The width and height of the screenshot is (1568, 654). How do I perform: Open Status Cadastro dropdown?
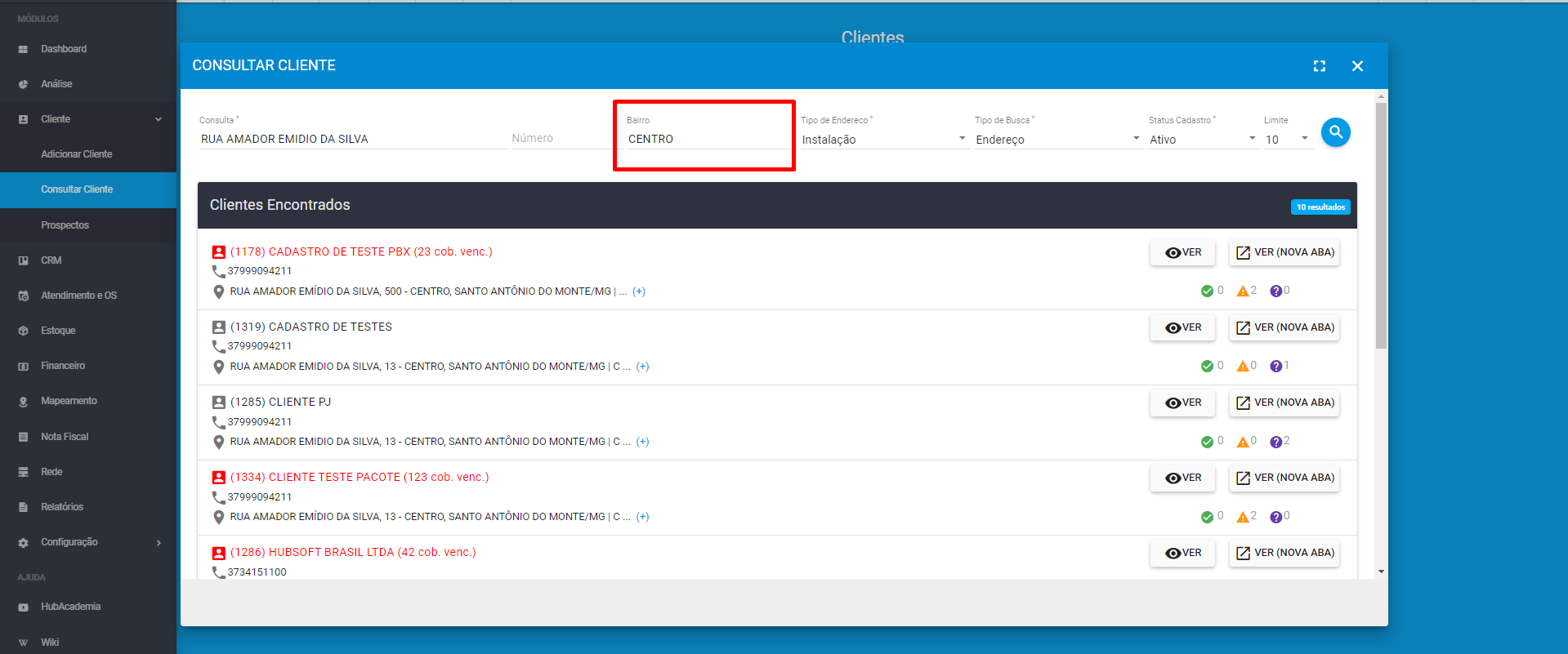pyautogui.click(x=1203, y=140)
